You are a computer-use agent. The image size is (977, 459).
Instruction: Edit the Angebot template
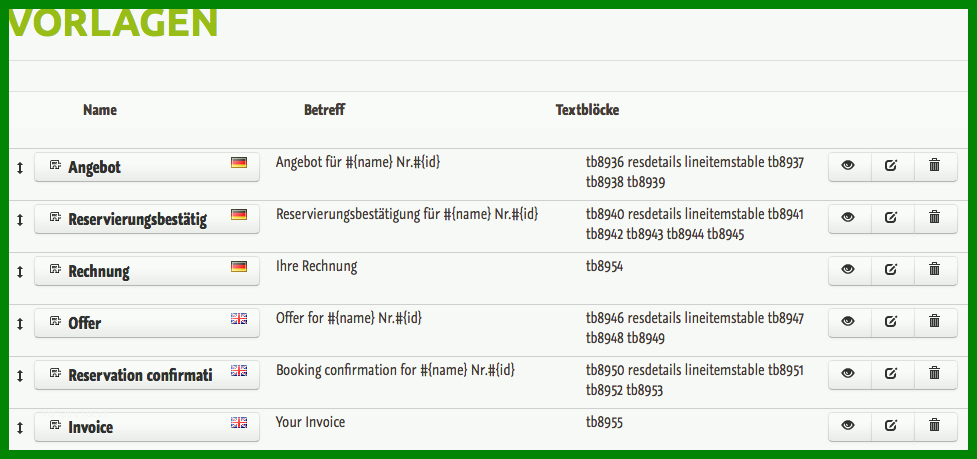point(892,166)
